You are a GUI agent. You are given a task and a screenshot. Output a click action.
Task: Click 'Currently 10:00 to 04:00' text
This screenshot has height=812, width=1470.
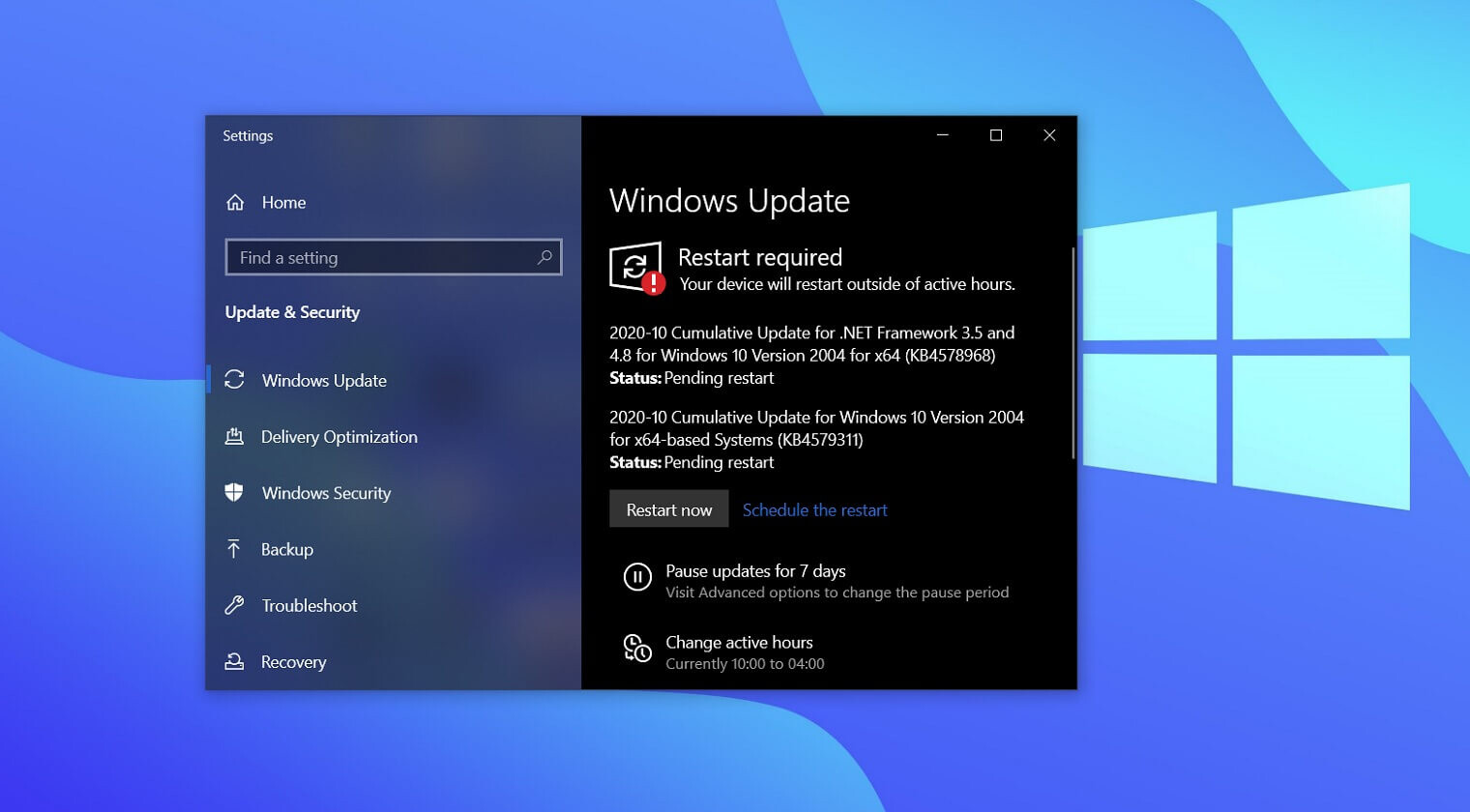(x=745, y=664)
